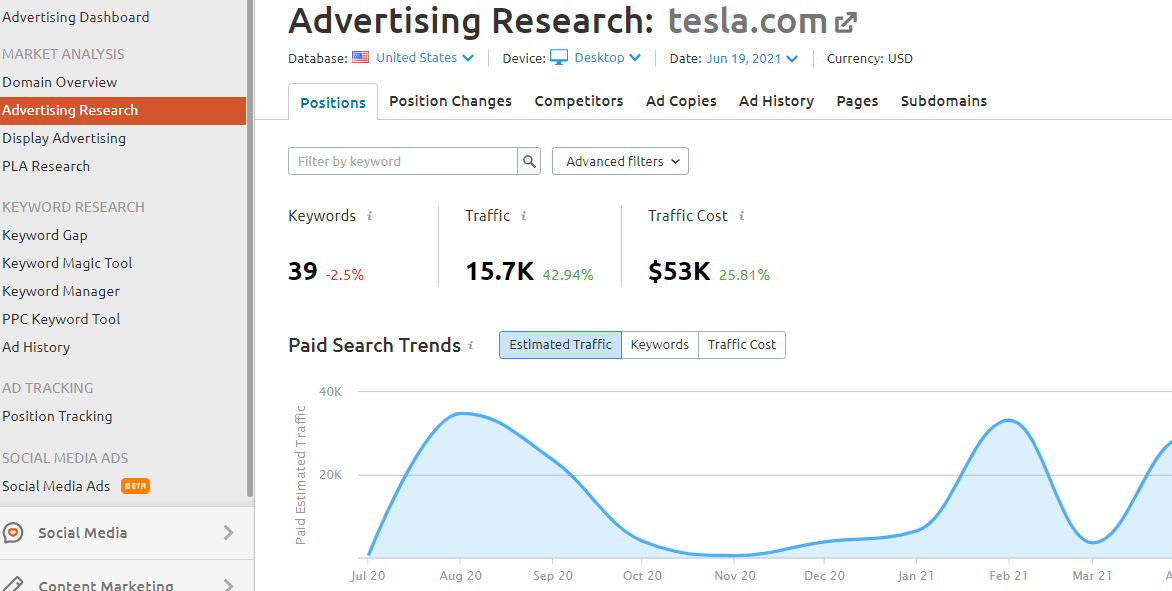This screenshot has width=1172, height=591.
Task: Switch chart to Estimated Traffic
Action: click(560, 345)
